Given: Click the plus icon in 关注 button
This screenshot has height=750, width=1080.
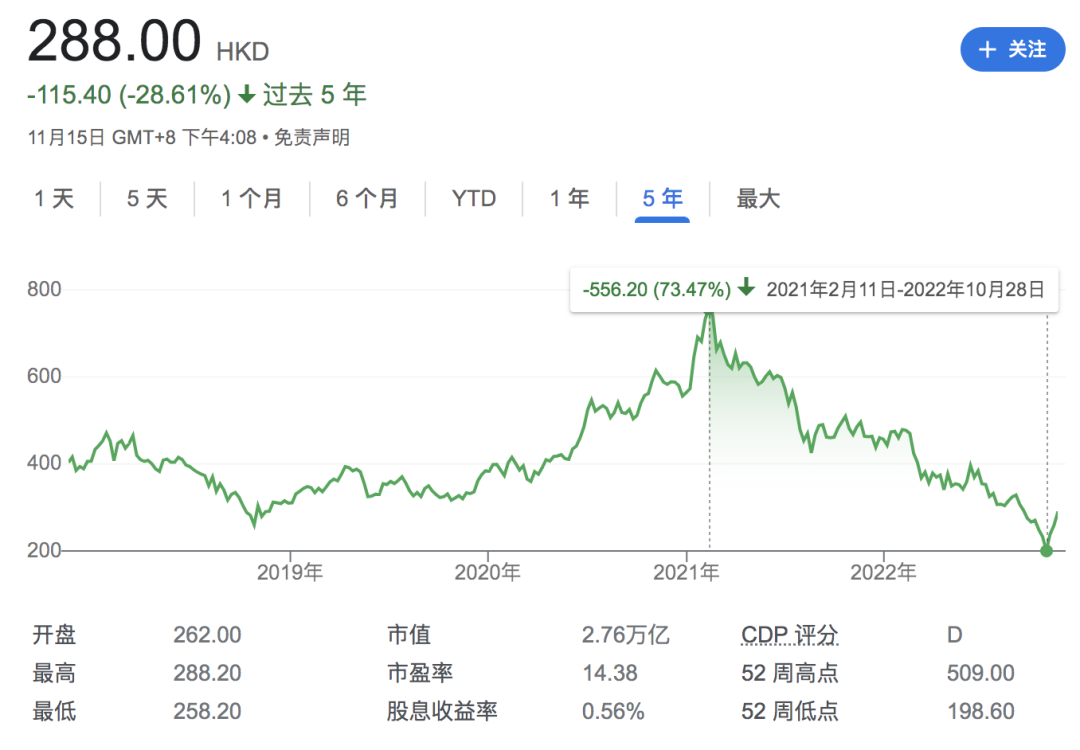Looking at the screenshot, I should [988, 50].
